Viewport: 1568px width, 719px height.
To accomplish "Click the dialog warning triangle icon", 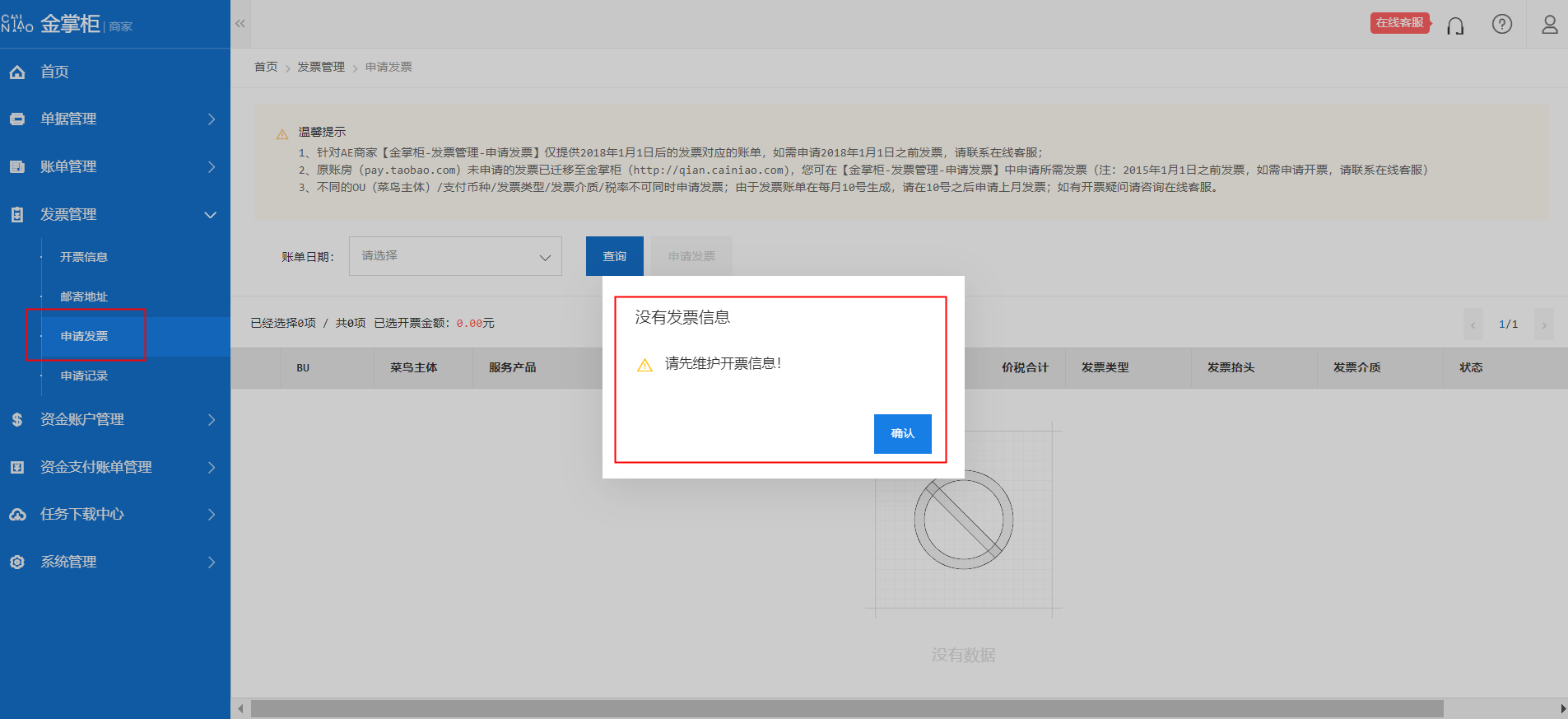I will tap(645, 365).
